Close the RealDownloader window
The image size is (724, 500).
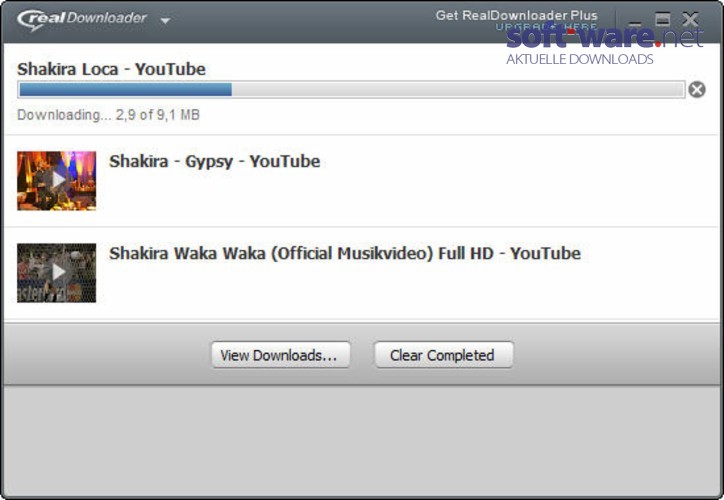pyautogui.click(x=690, y=19)
